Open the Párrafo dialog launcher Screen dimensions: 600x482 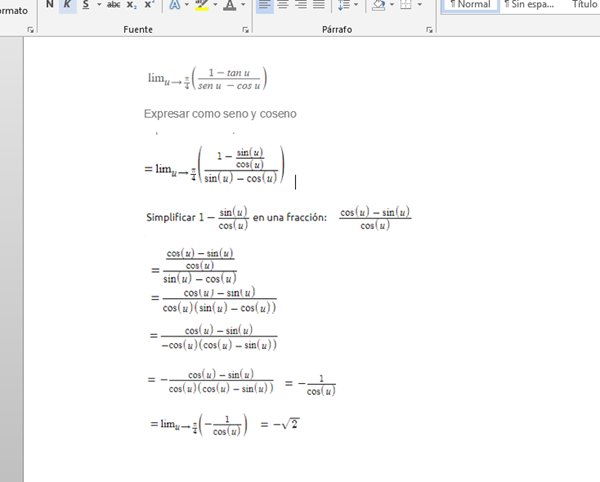[429, 30]
